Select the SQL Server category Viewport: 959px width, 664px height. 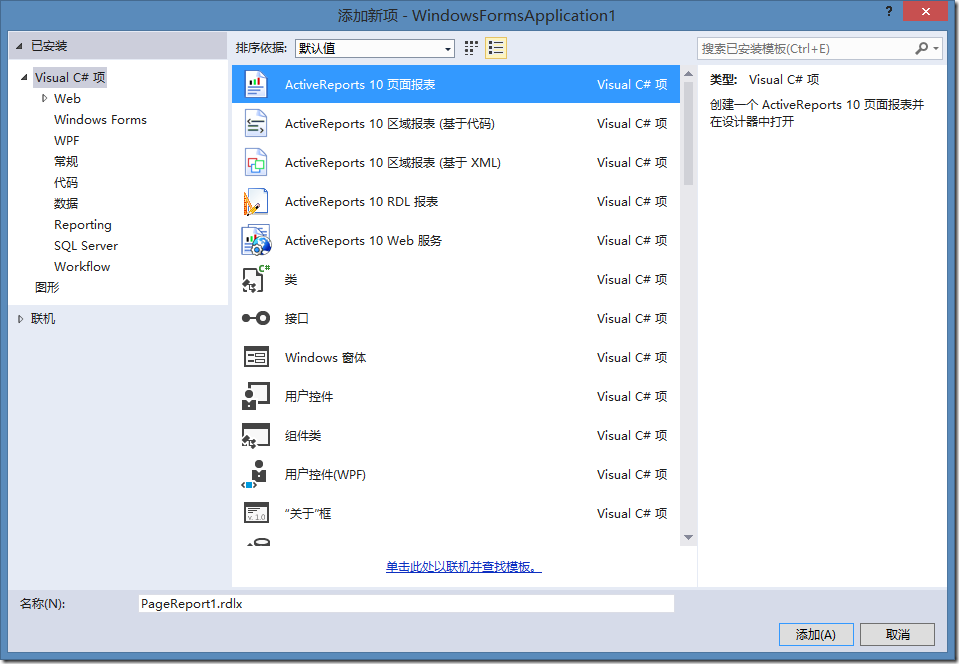pos(86,246)
